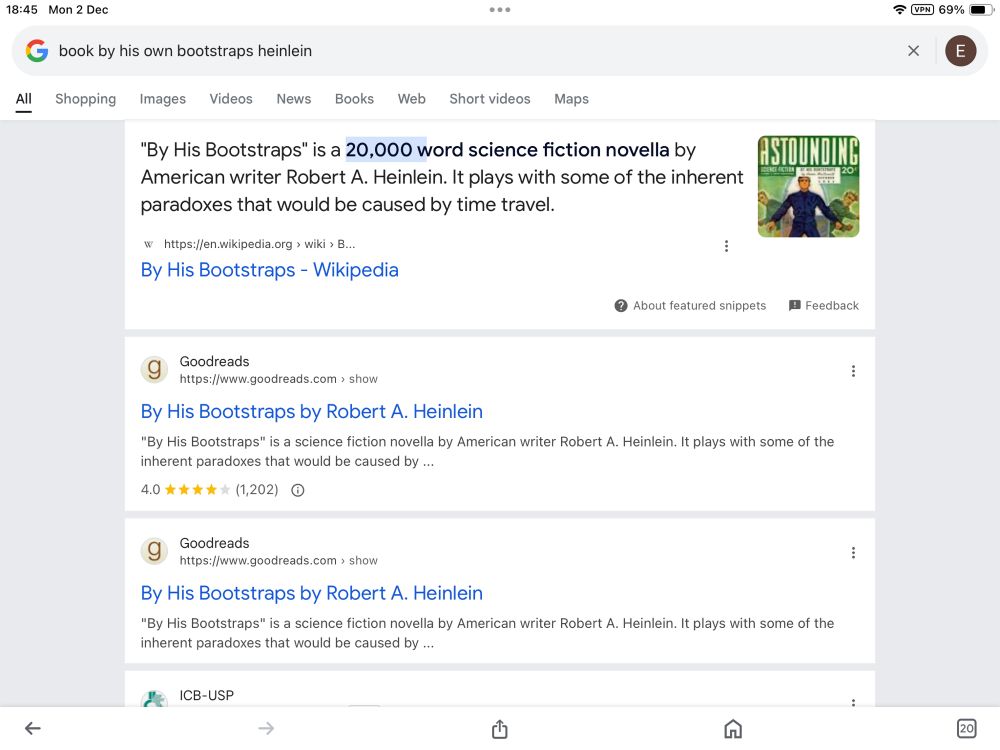Switch to the Web tab

tap(411, 99)
